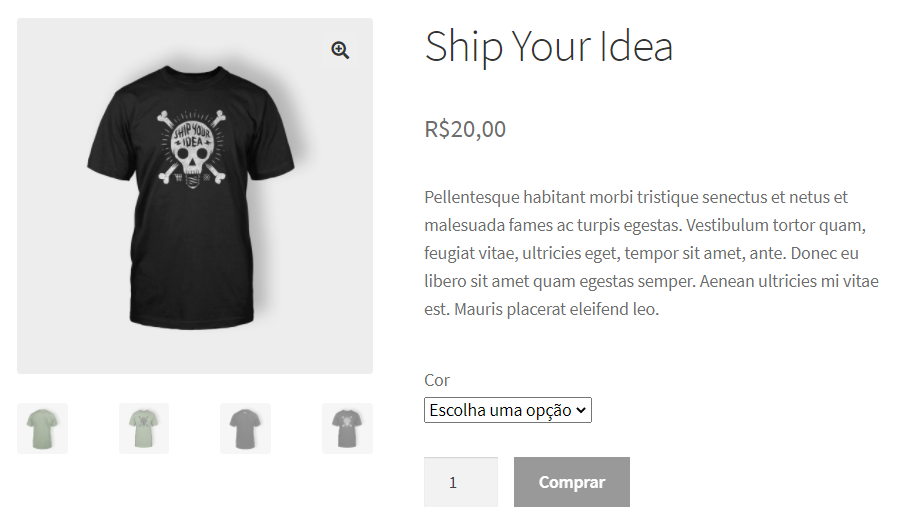Select the plain gray t-shirt thumbnail
Screen dimensions: 920x524
tap(245, 428)
